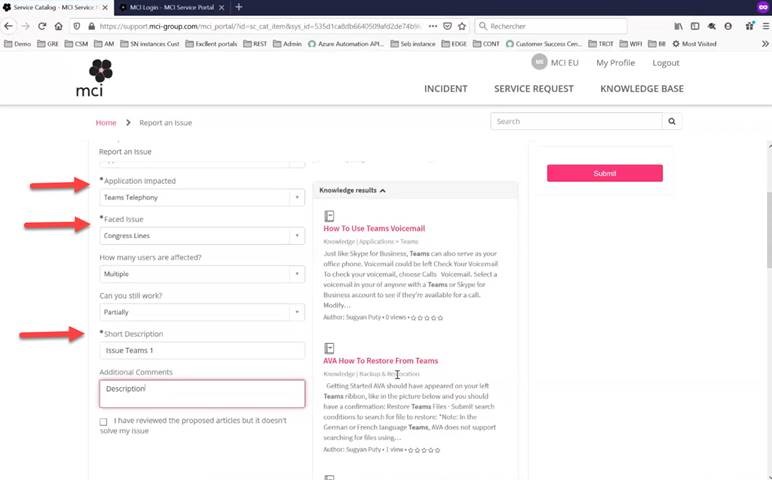Click the browser Rechercher search box
This screenshot has width=772, height=480.
pyautogui.click(x=551, y=26)
